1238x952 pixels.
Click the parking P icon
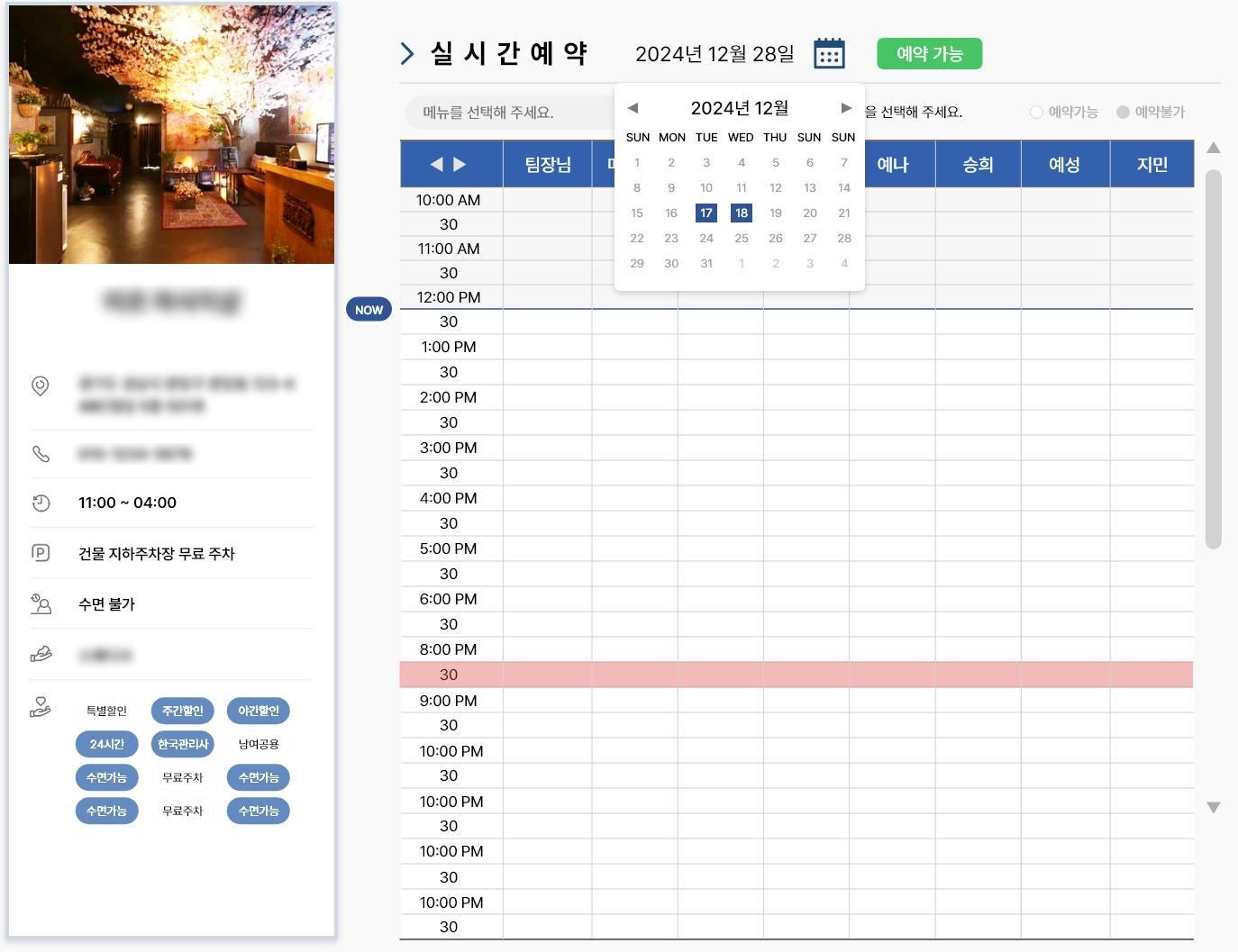tap(41, 553)
